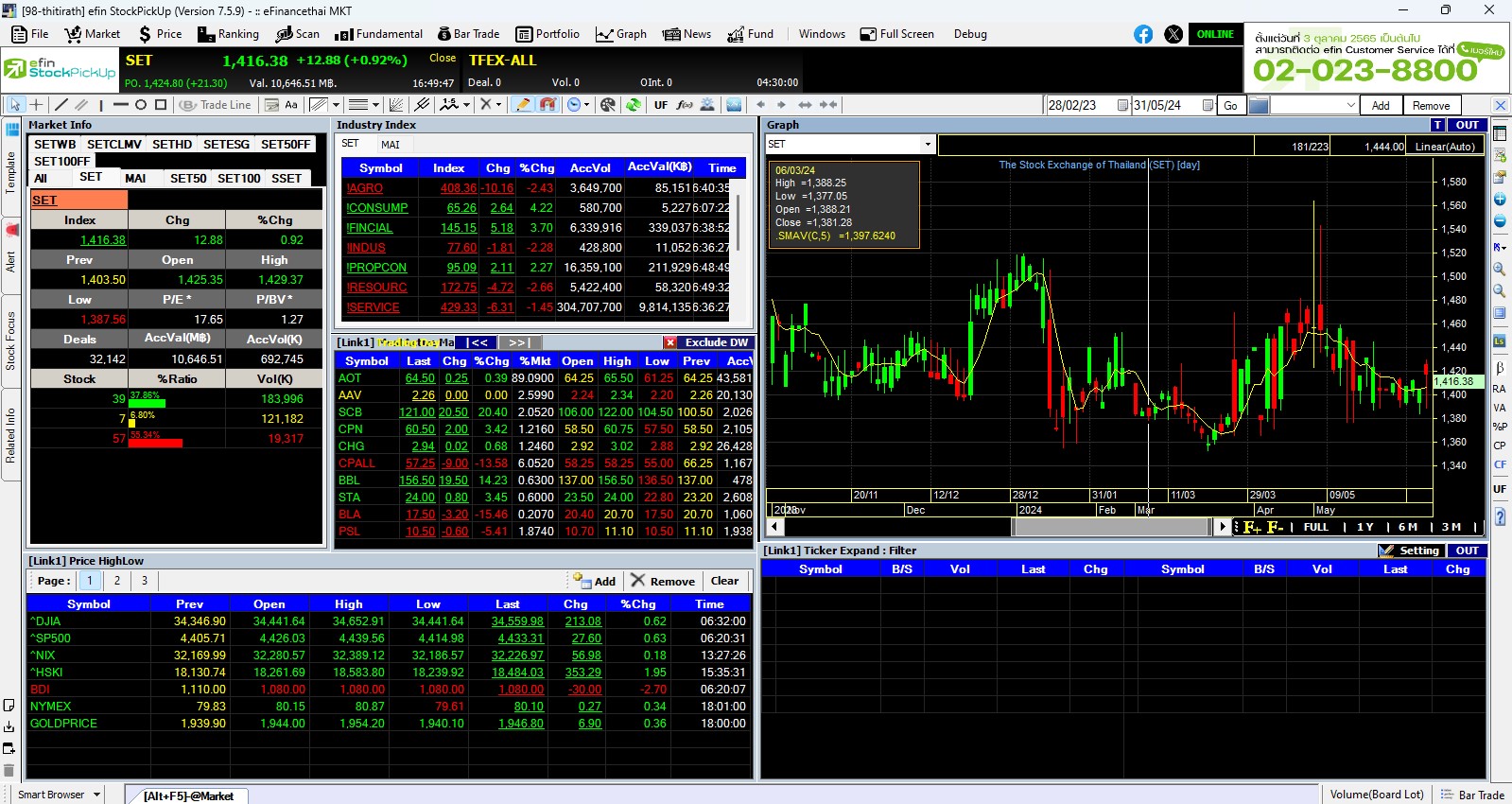Select the crosshair cursor tool
The width and height of the screenshot is (1512, 804).
[x=36, y=105]
